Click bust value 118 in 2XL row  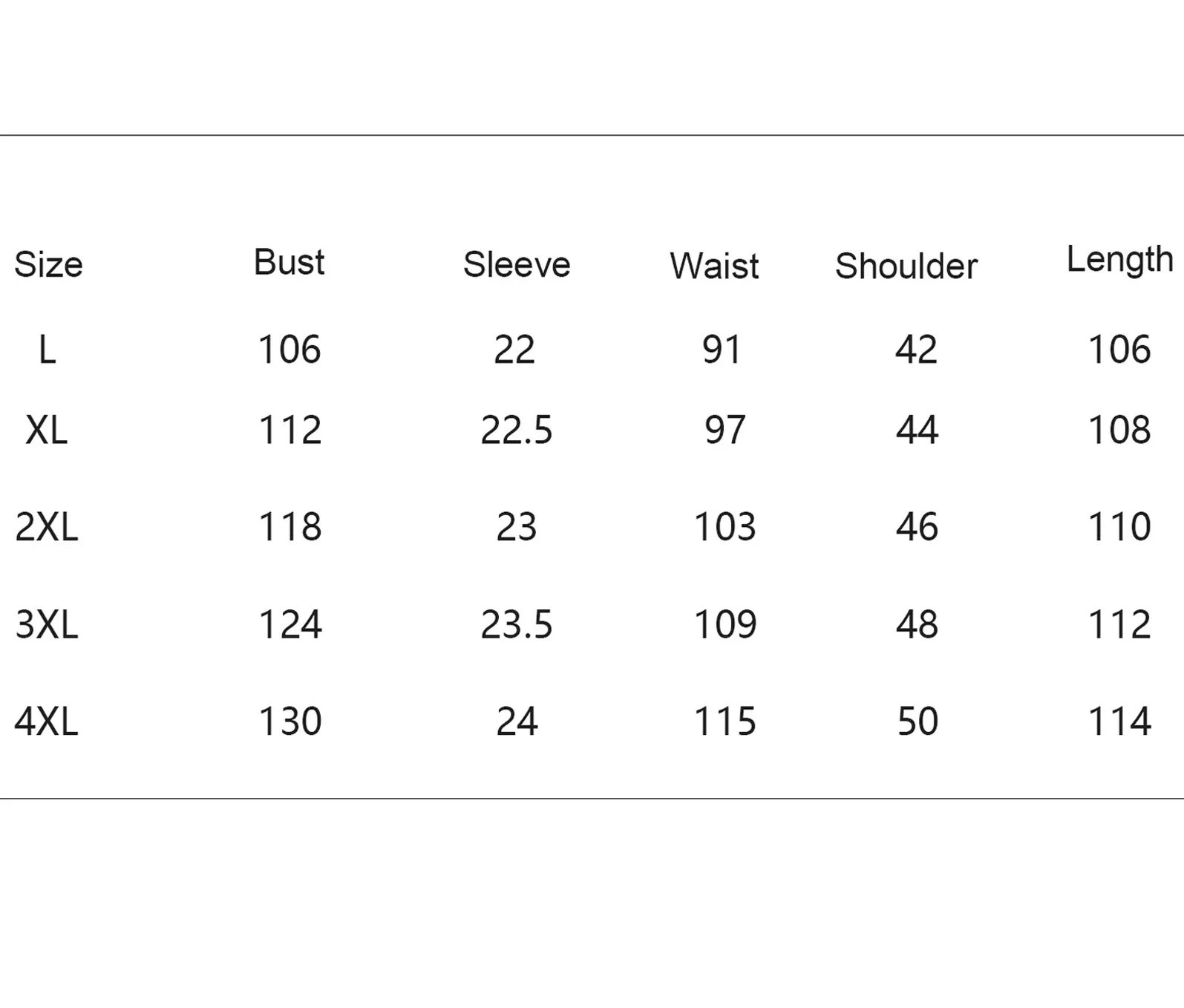[x=290, y=527]
